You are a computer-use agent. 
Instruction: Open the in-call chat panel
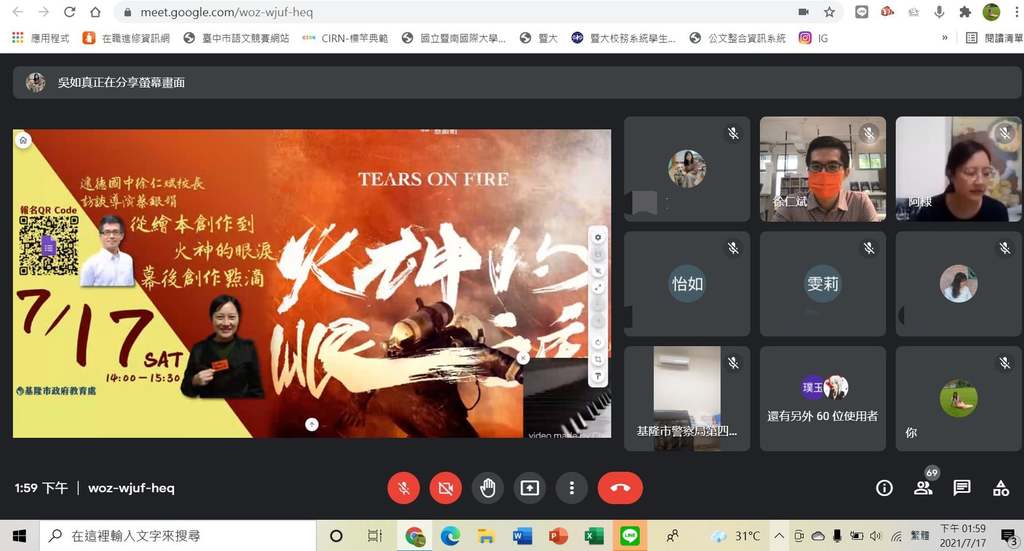pos(962,488)
